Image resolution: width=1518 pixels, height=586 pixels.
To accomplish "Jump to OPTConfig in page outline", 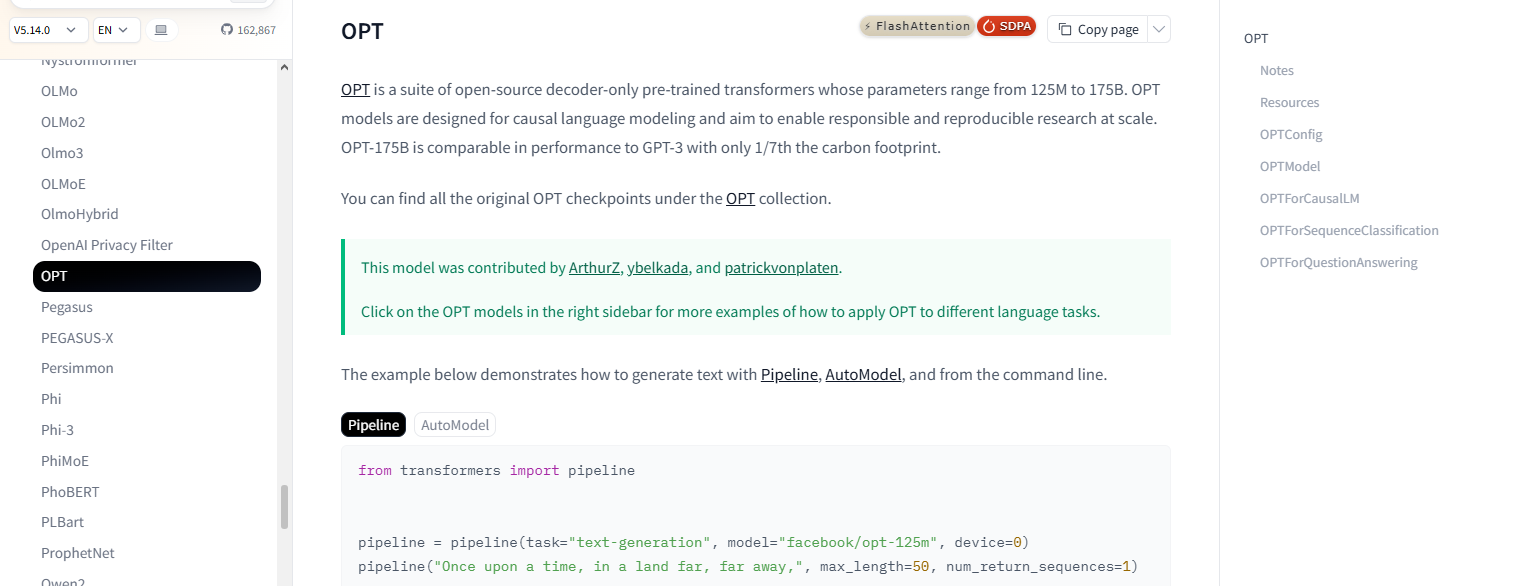I will [1291, 134].
